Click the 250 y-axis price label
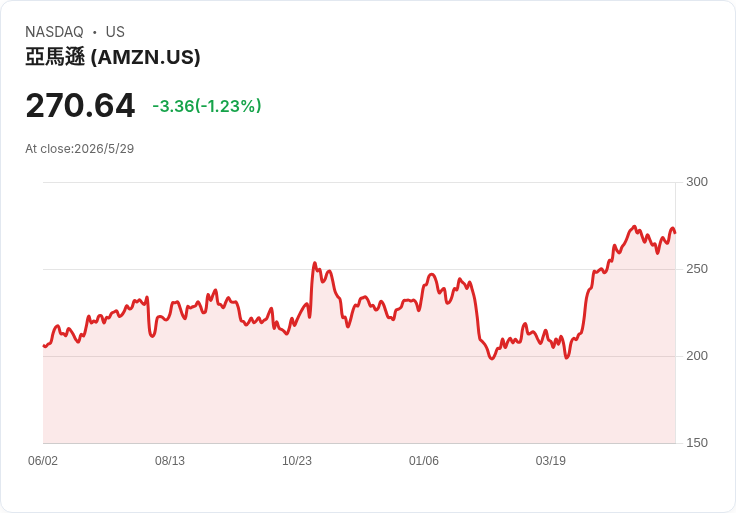 pyautogui.click(x=697, y=269)
